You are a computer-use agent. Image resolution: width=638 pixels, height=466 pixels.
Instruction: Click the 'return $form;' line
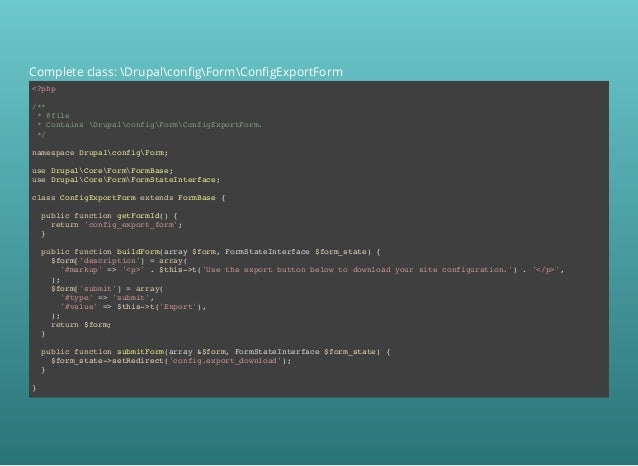coord(81,325)
